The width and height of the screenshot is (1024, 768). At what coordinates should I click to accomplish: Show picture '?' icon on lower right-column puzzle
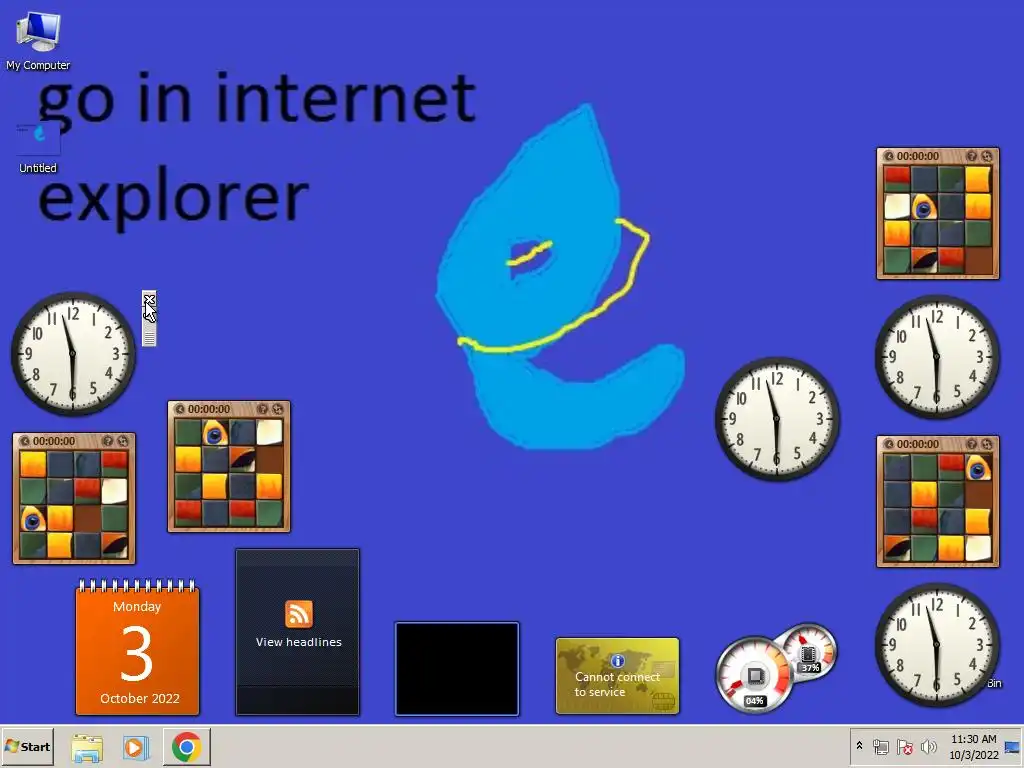click(972, 444)
